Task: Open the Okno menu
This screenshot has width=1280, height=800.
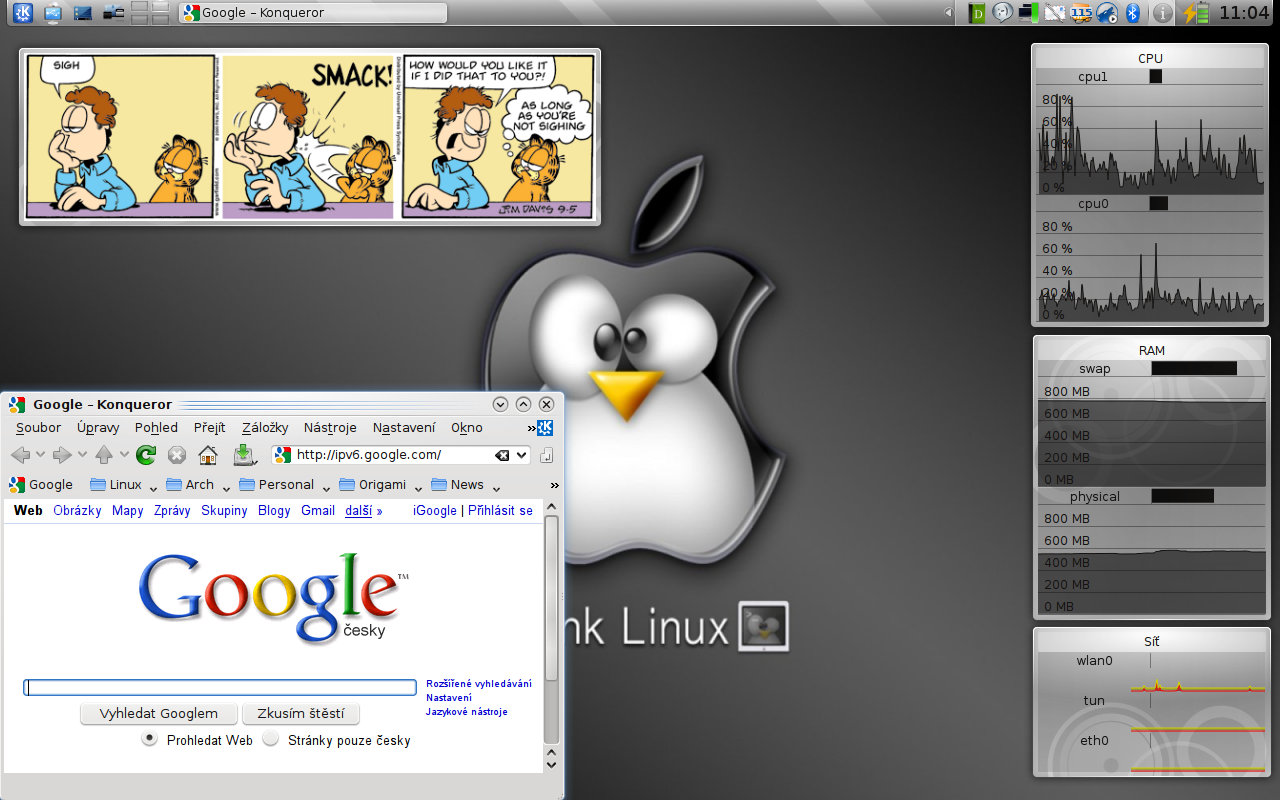Action: pos(467,427)
